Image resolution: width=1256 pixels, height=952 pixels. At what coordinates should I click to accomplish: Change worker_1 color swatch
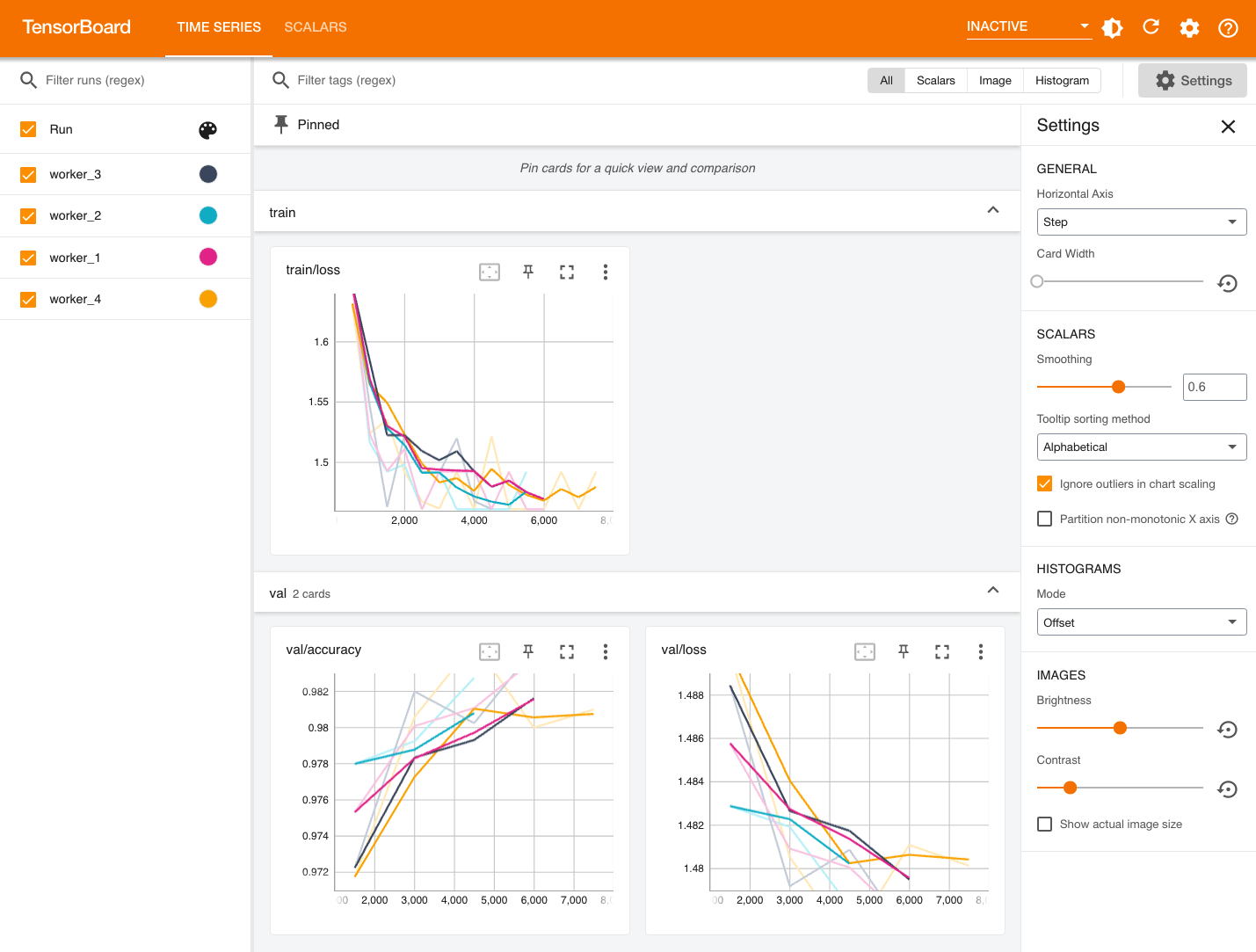coord(208,257)
